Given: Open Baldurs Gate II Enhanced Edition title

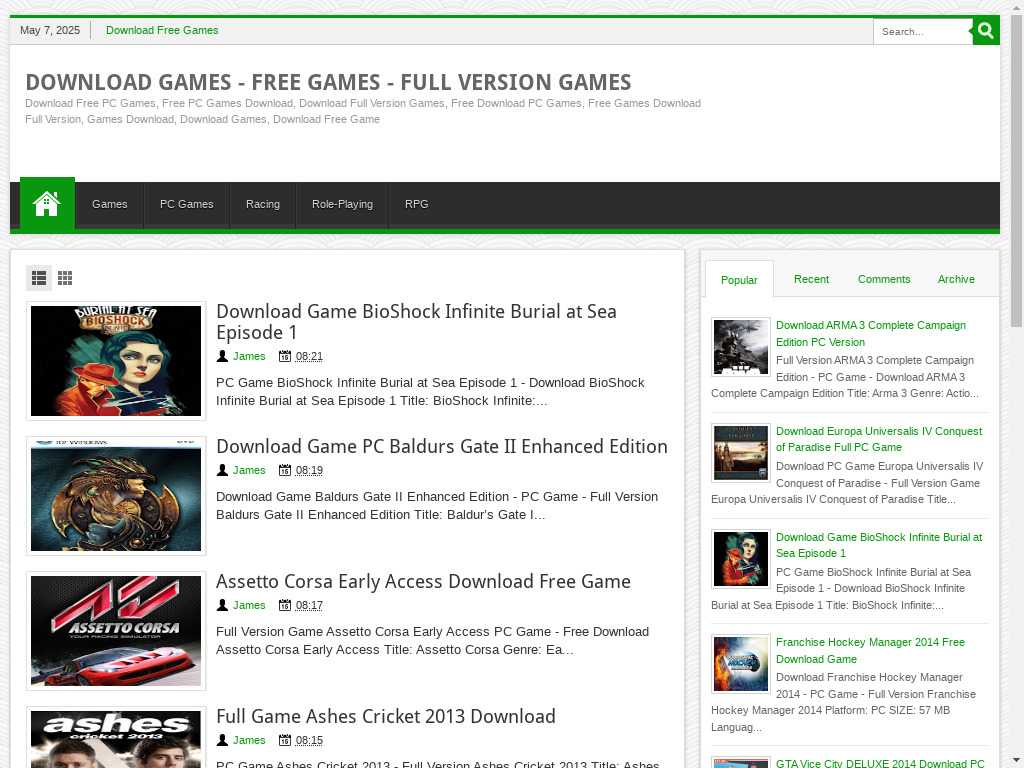Looking at the screenshot, I should point(441,446).
